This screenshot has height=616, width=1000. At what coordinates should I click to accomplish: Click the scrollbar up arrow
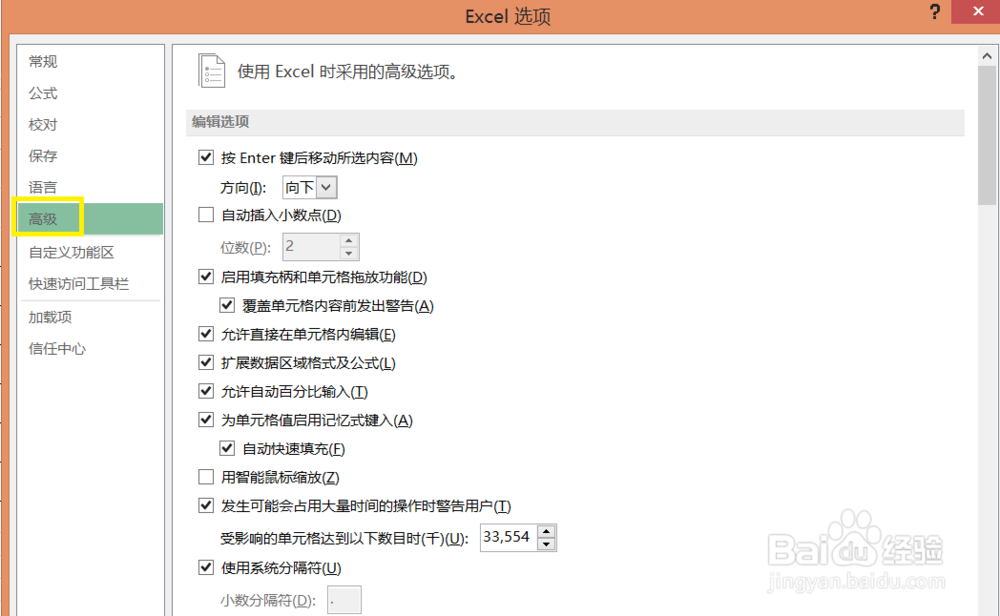coord(987,56)
